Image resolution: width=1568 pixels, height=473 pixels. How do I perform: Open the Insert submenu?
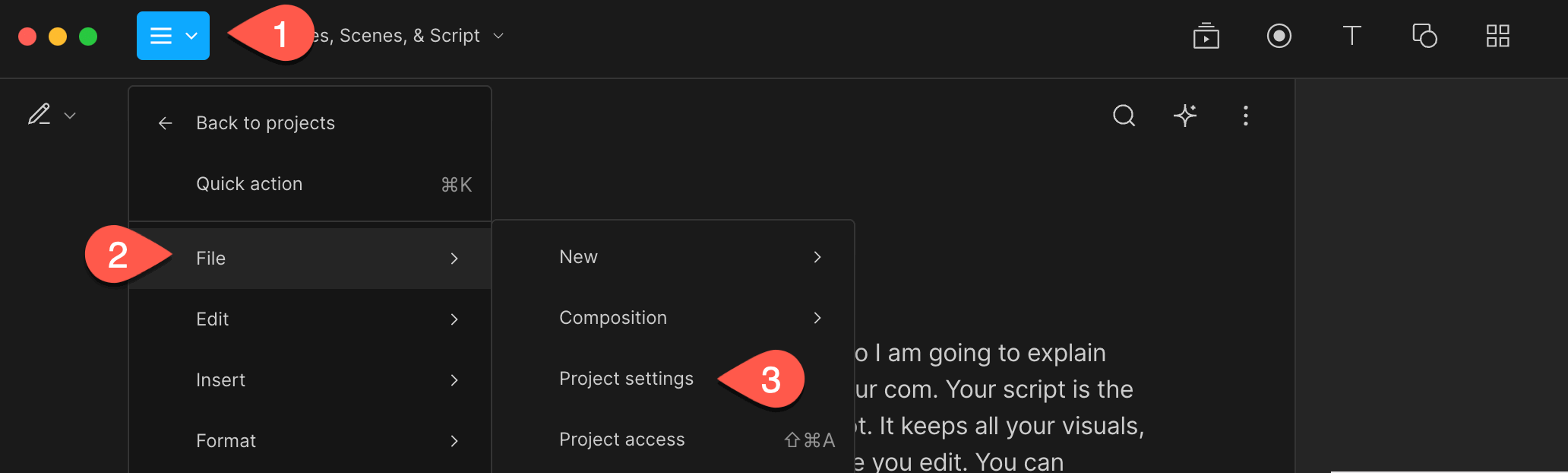tap(310, 380)
